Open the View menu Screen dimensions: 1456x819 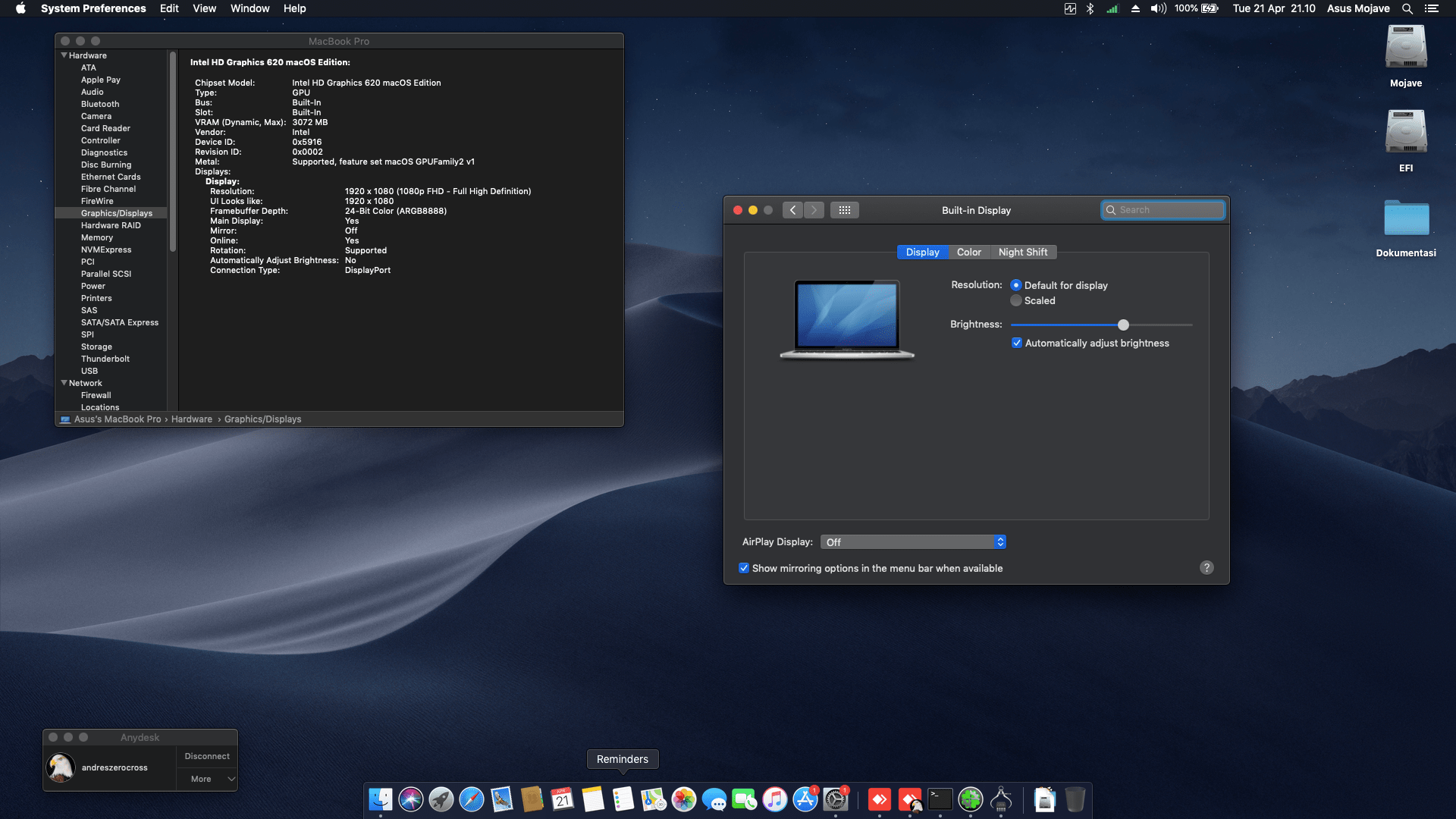pos(204,8)
